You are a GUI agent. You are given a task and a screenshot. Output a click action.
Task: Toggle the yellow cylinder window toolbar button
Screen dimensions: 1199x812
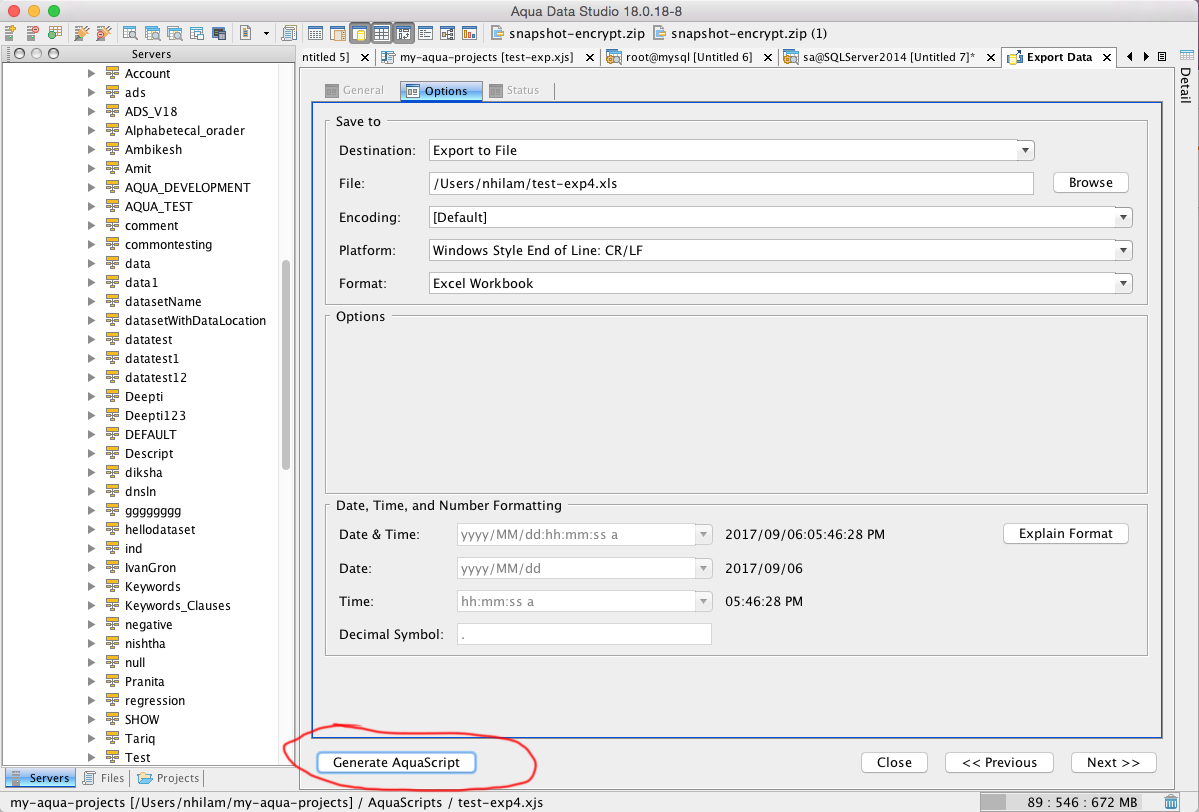click(359, 33)
